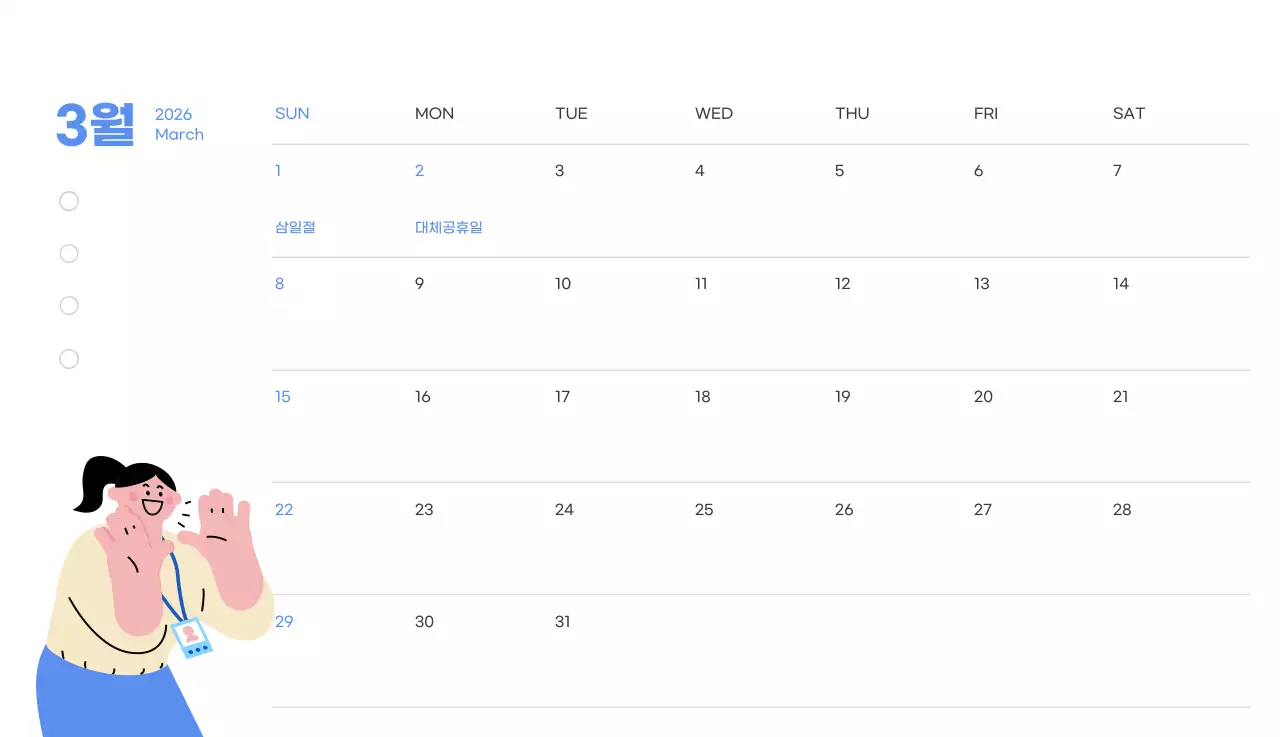Select the WED column header
The height and width of the screenshot is (737, 1280).
[713, 114]
